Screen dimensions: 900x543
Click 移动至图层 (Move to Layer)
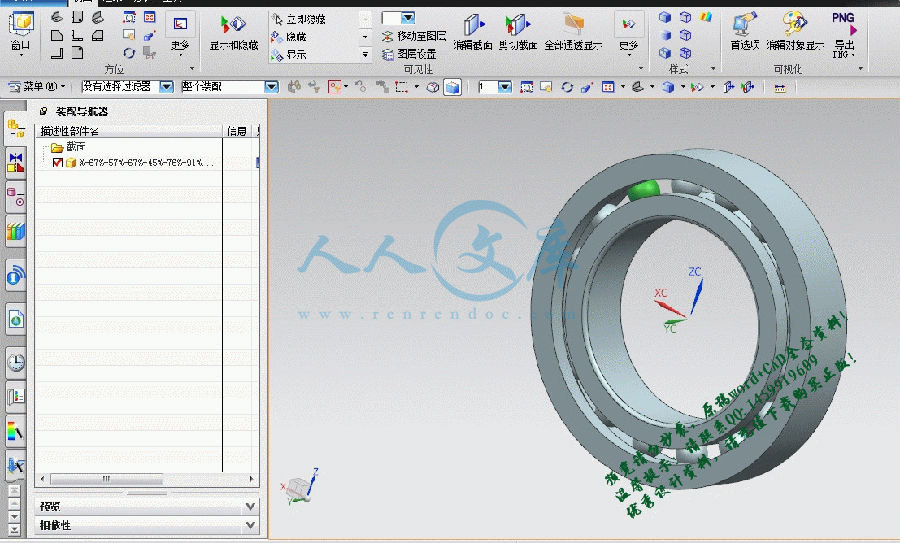pos(414,36)
